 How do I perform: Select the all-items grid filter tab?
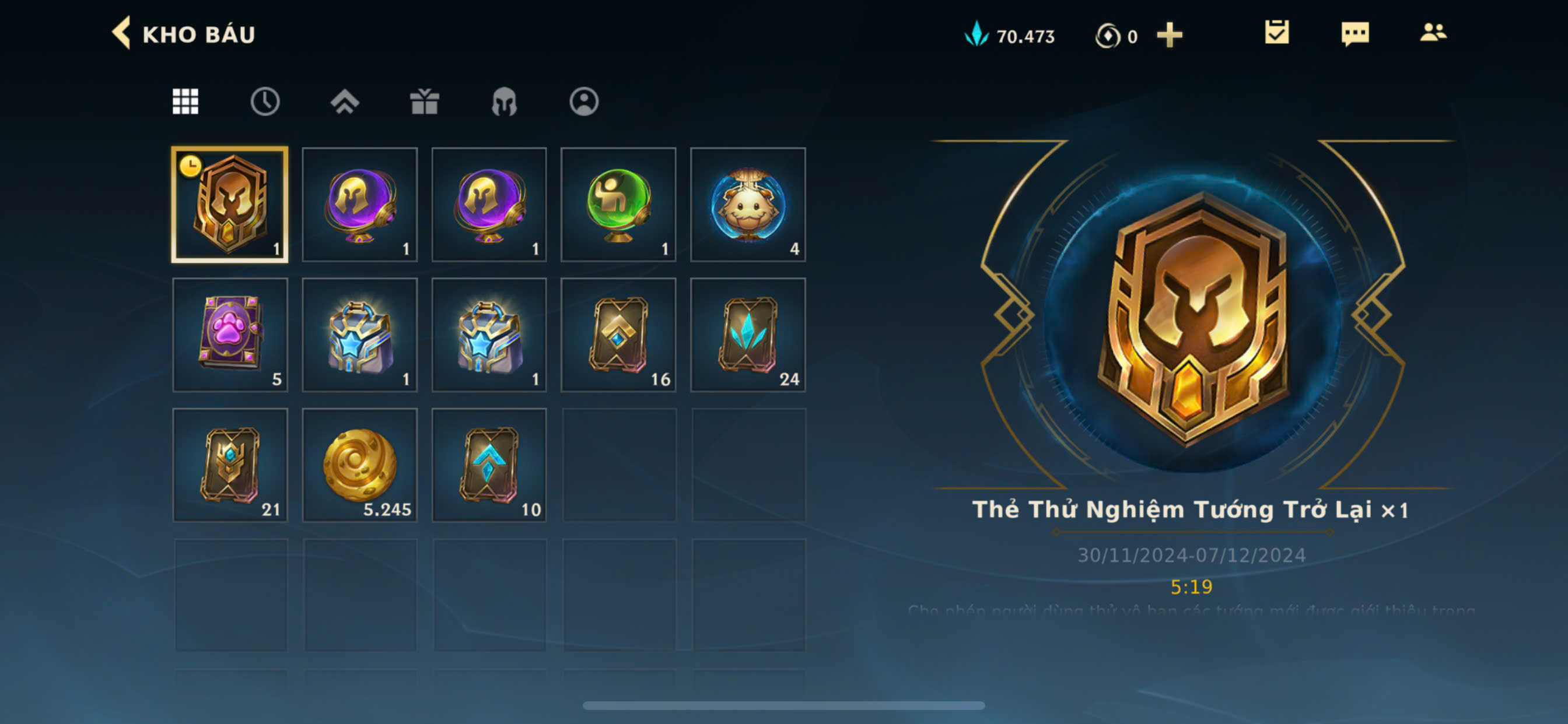click(x=185, y=101)
